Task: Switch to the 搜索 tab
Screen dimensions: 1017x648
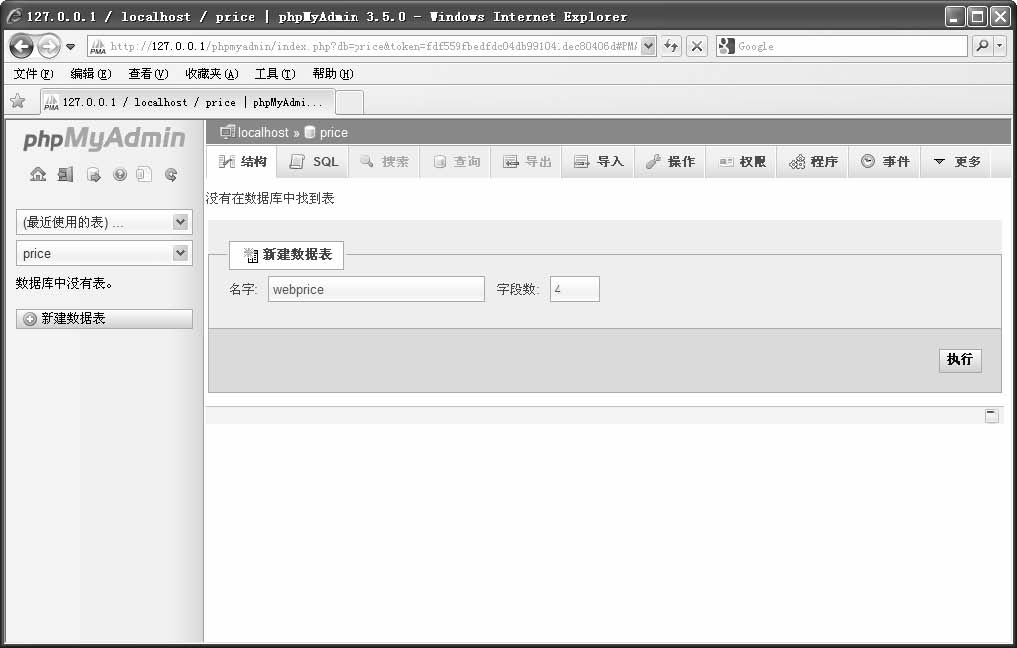Action: coord(385,162)
